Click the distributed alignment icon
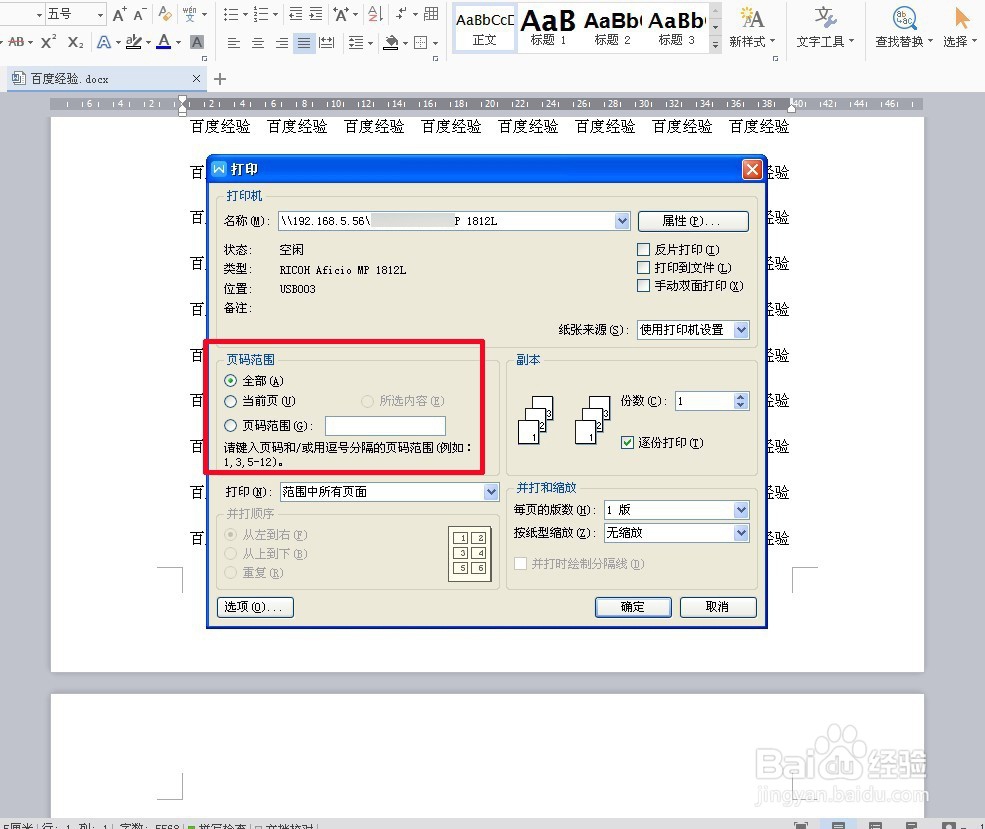 click(x=327, y=43)
